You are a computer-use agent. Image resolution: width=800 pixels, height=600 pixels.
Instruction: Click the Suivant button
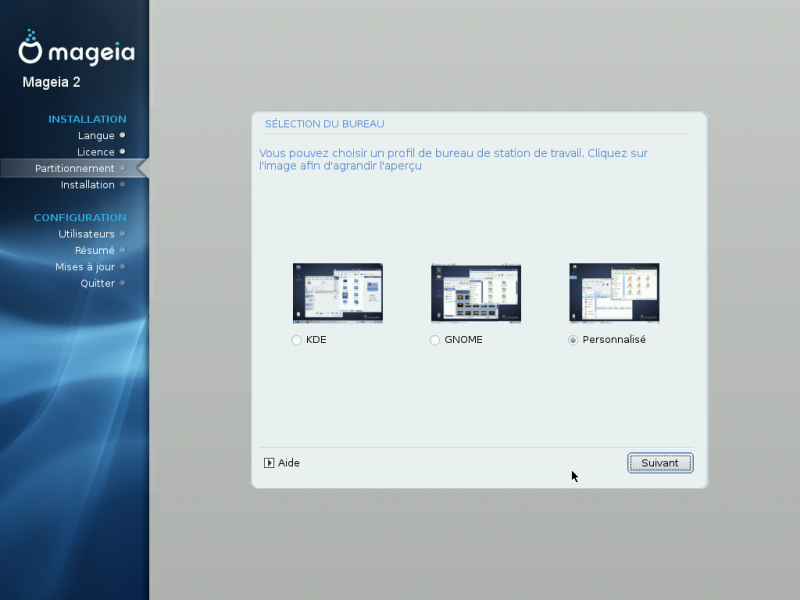click(x=660, y=463)
